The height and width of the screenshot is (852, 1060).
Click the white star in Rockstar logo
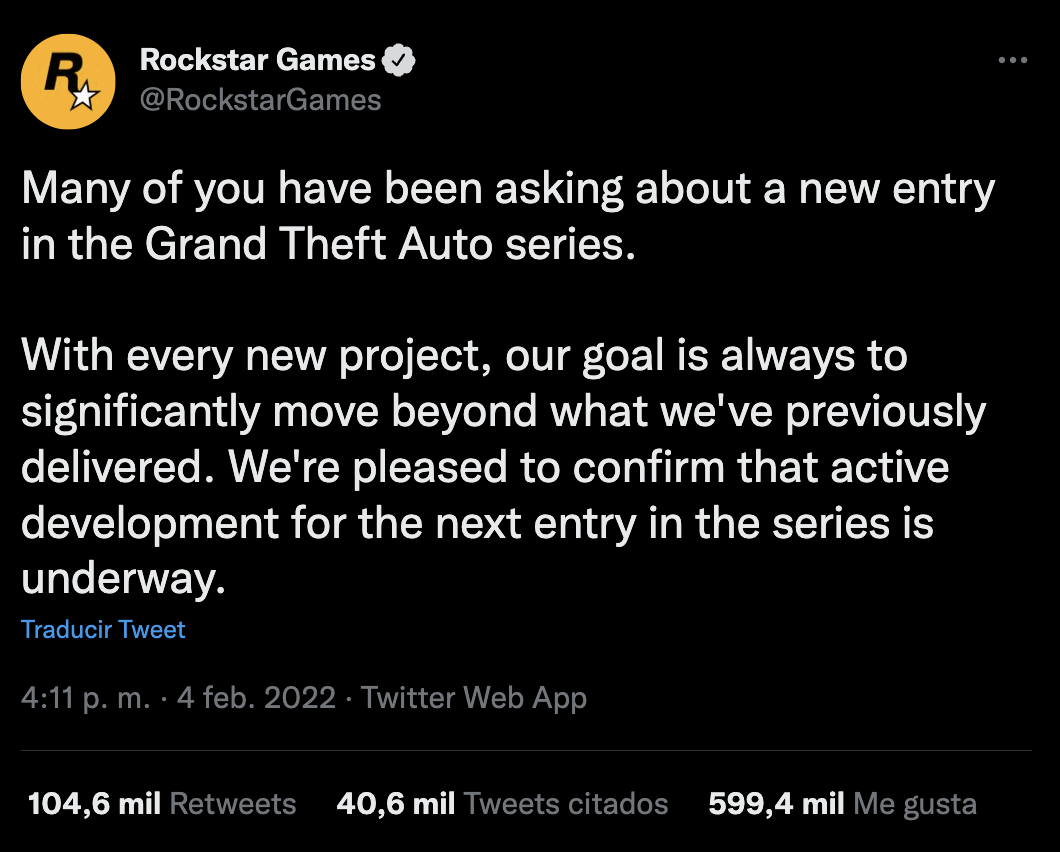[85, 97]
